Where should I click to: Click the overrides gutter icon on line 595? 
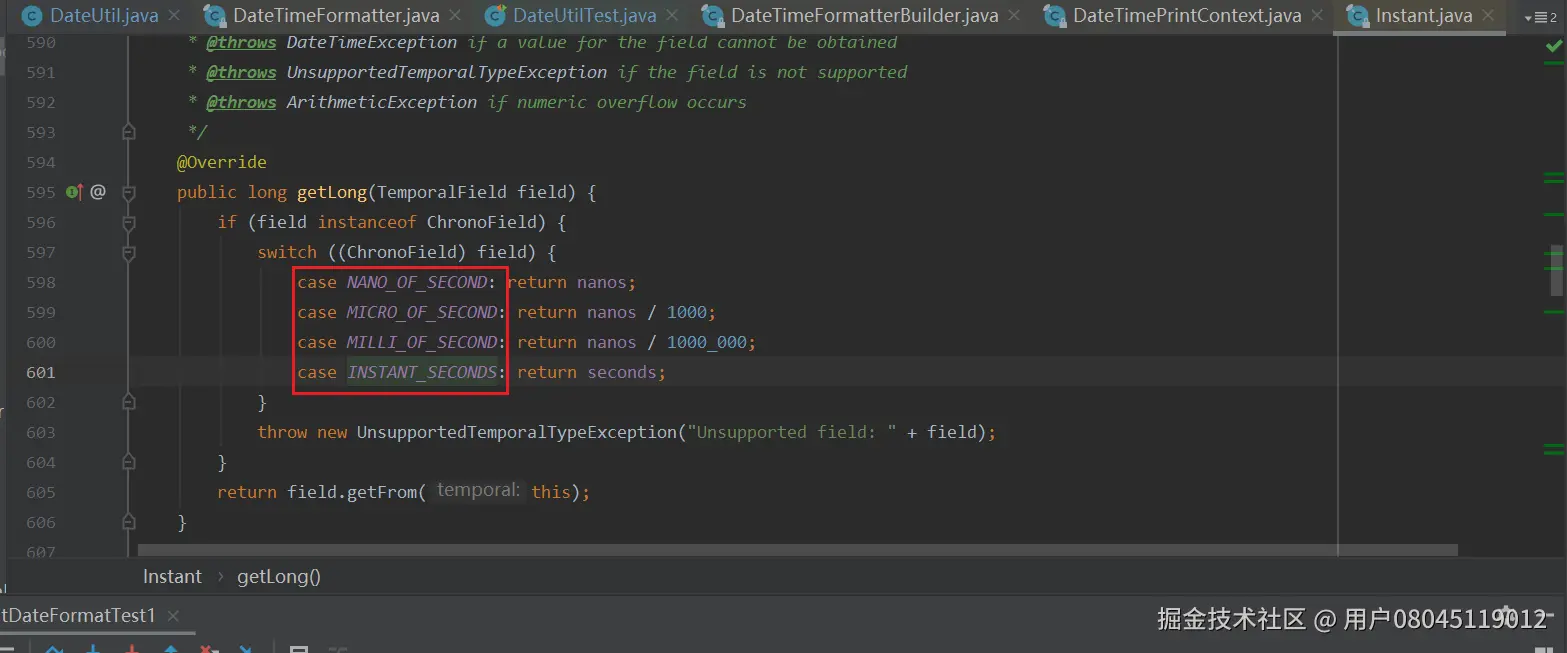75,191
